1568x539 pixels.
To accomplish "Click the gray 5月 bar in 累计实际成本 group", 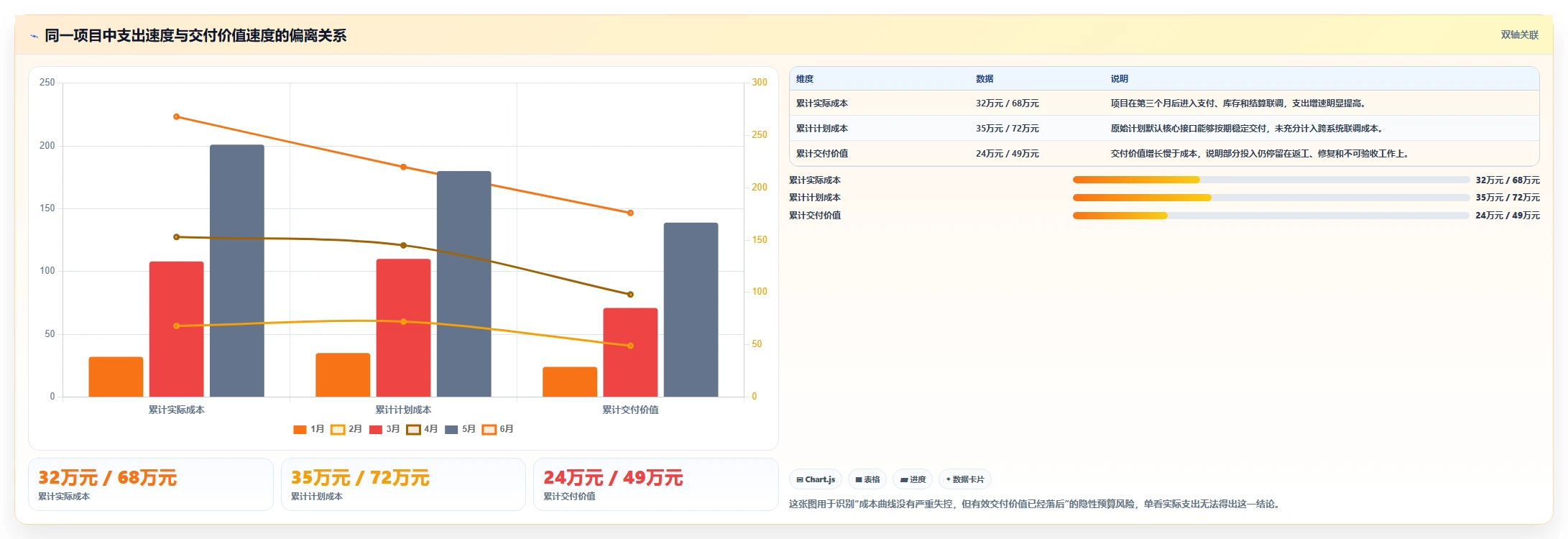I will [237, 271].
